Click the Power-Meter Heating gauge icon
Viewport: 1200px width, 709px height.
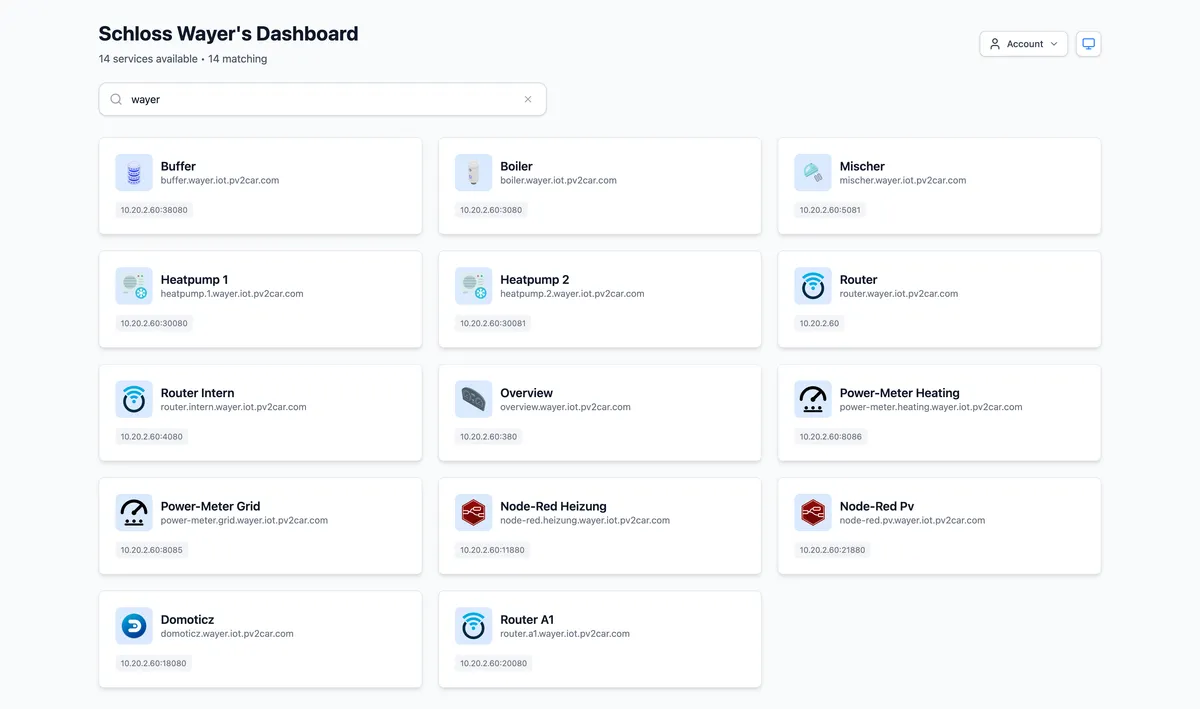coord(813,399)
